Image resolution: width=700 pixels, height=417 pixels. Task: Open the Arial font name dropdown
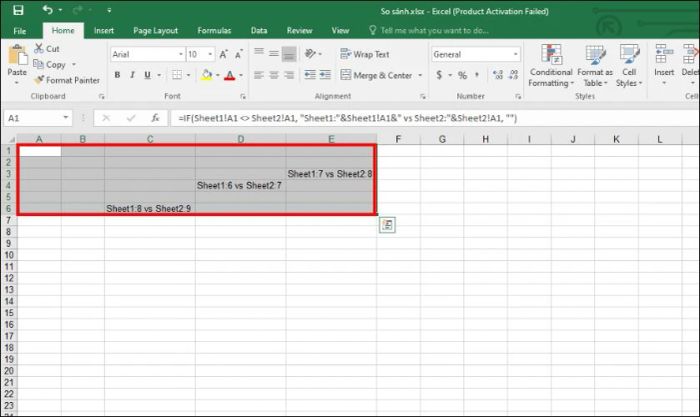pos(181,54)
